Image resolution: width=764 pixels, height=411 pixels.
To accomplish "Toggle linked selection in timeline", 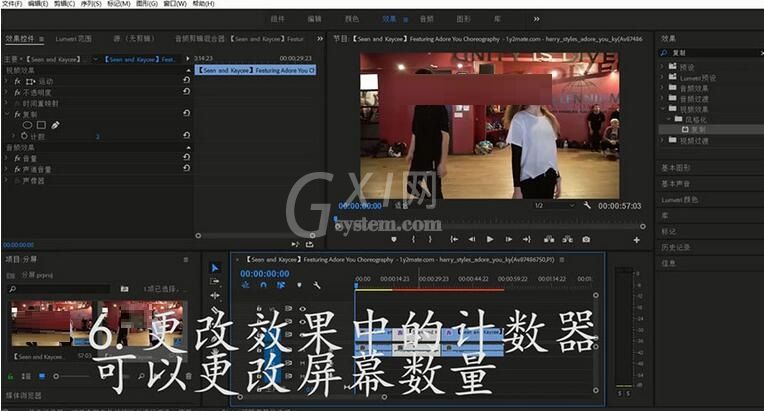I will 281,285.
